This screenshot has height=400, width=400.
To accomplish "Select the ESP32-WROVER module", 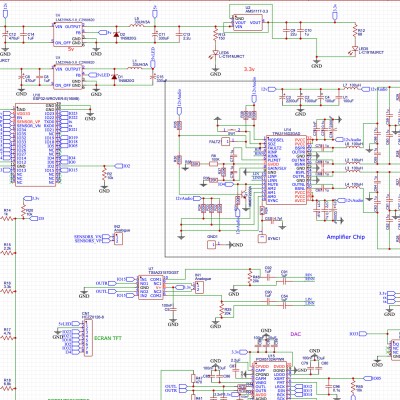I will point(36,145).
